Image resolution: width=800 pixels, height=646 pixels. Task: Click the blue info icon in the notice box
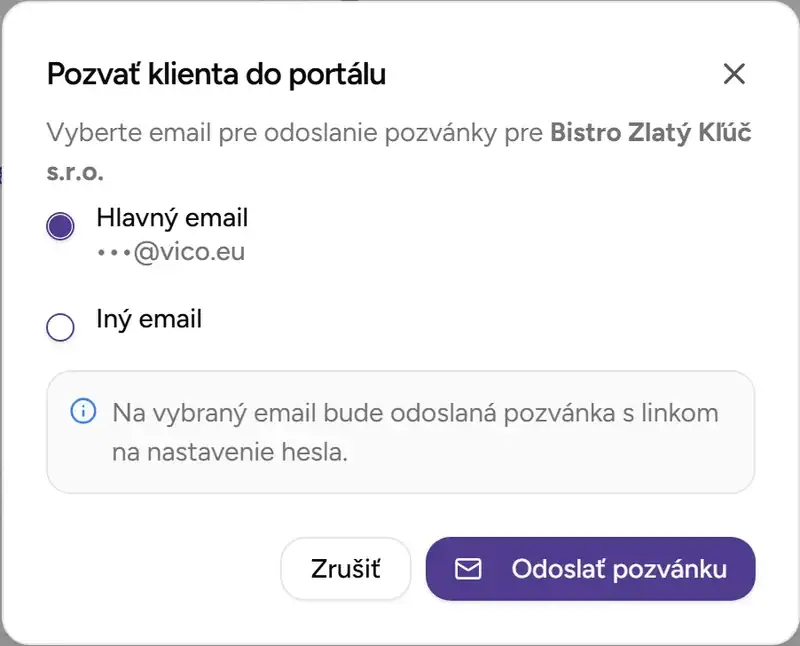click(x=83, y=412)
